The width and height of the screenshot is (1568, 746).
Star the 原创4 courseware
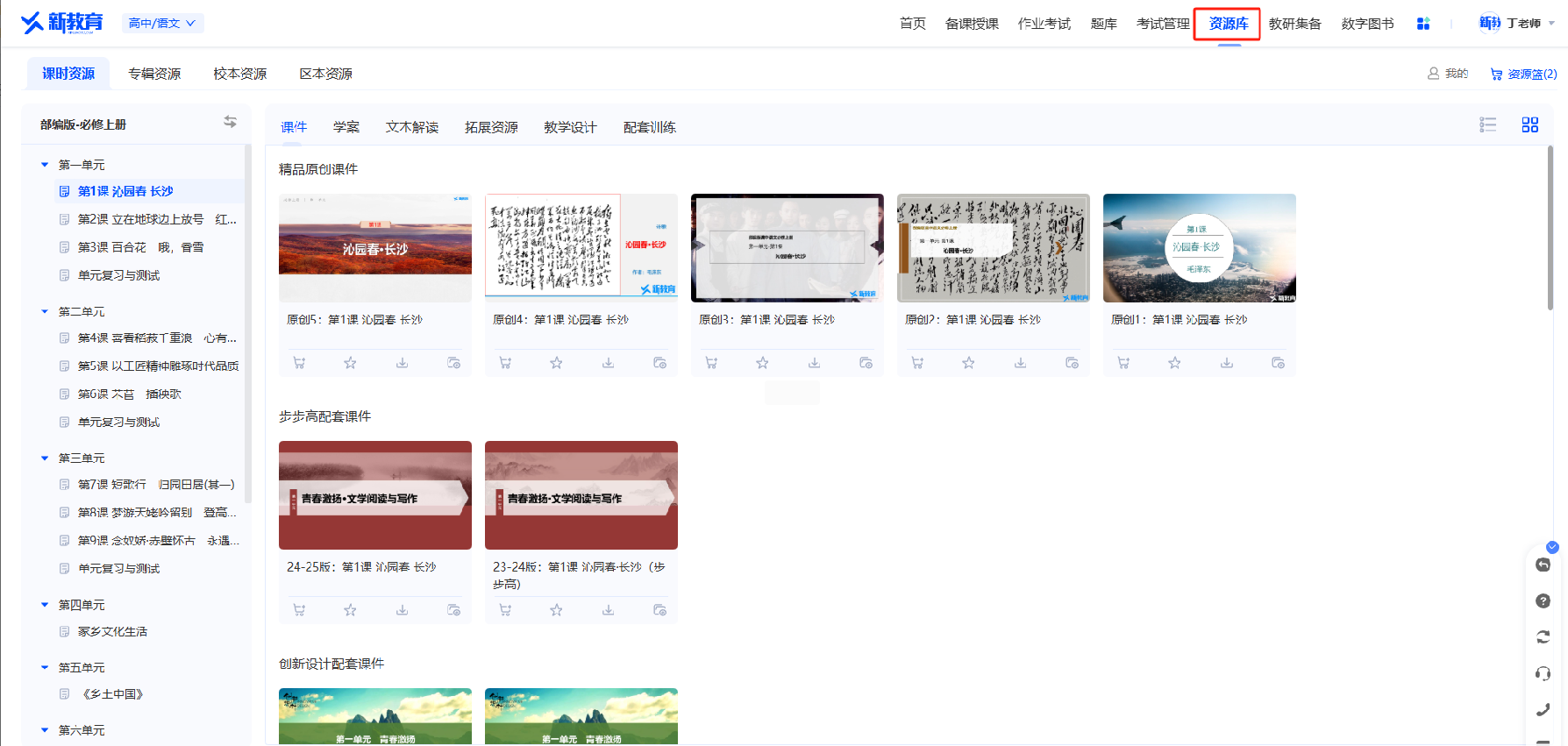click(556, 363)
